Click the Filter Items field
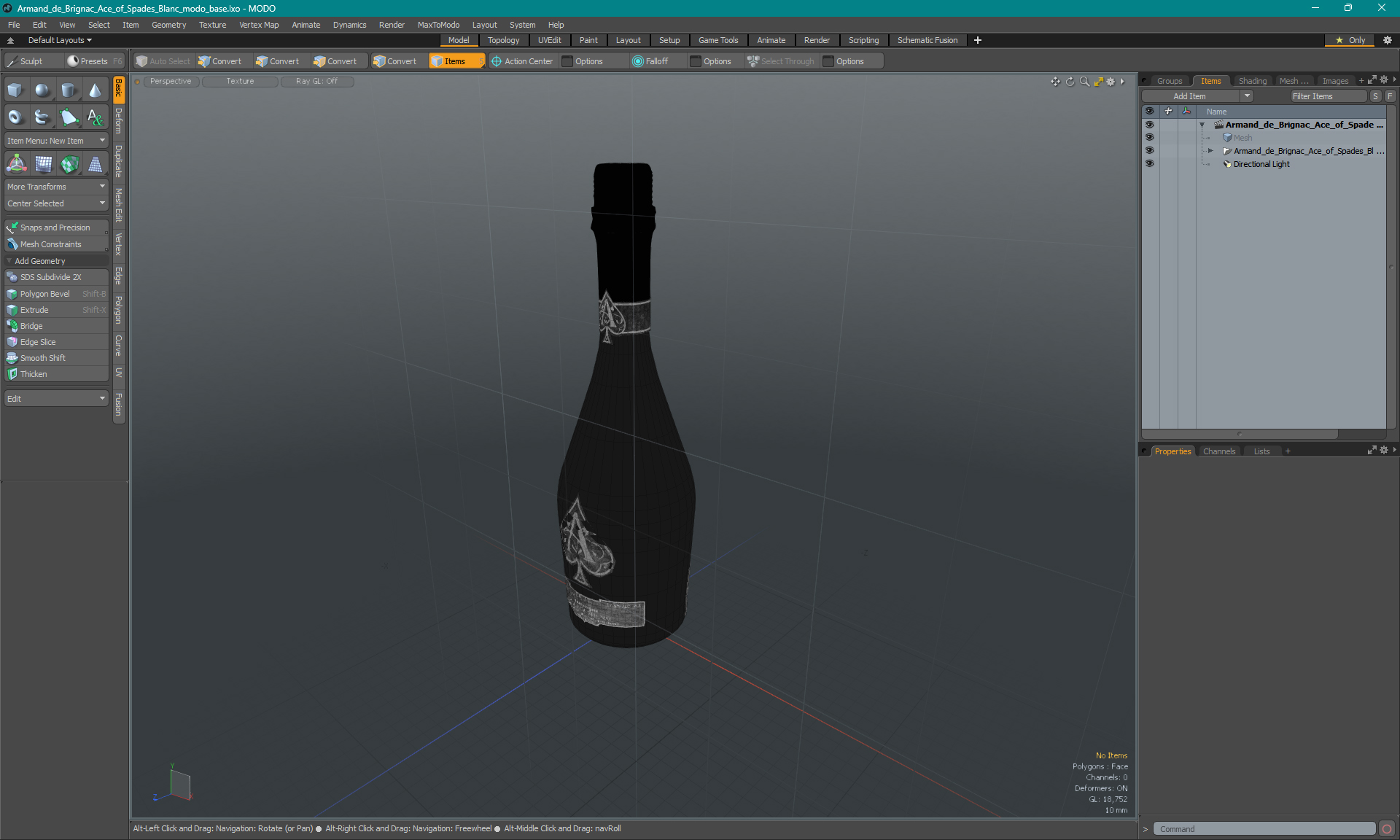Viewport: 1400px width, 840px height. tap(1329, 96)
